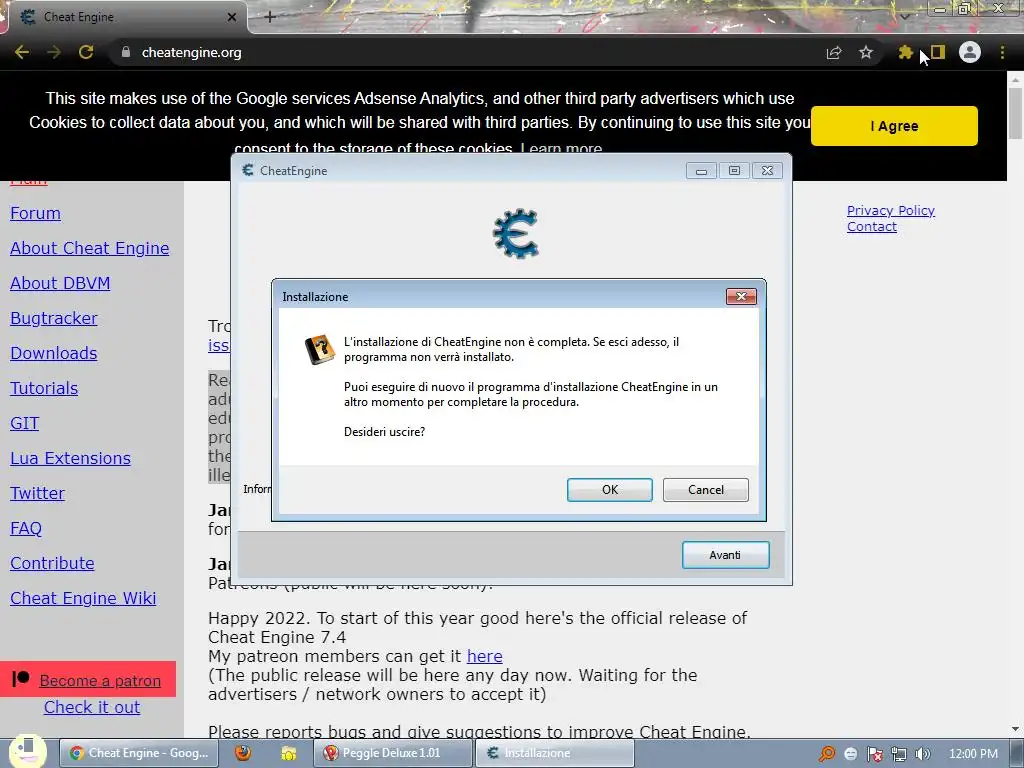Open file explorer folder taskbar icon
The height and width of the screenshot is (768, 1024).
click(288, 753)
